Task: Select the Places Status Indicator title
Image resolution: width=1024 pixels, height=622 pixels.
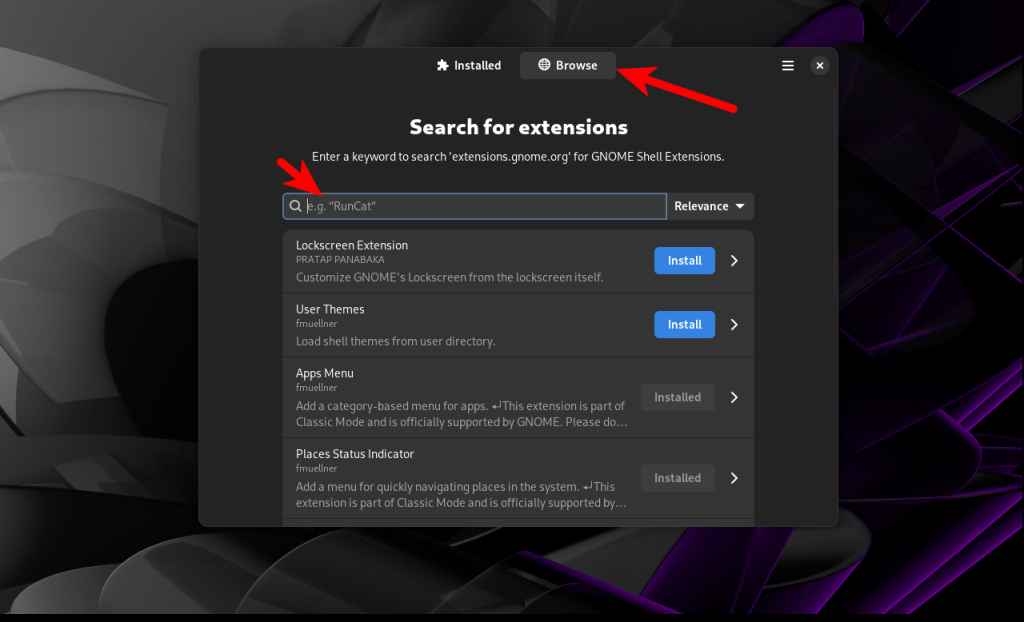Action: coord(355,454)
